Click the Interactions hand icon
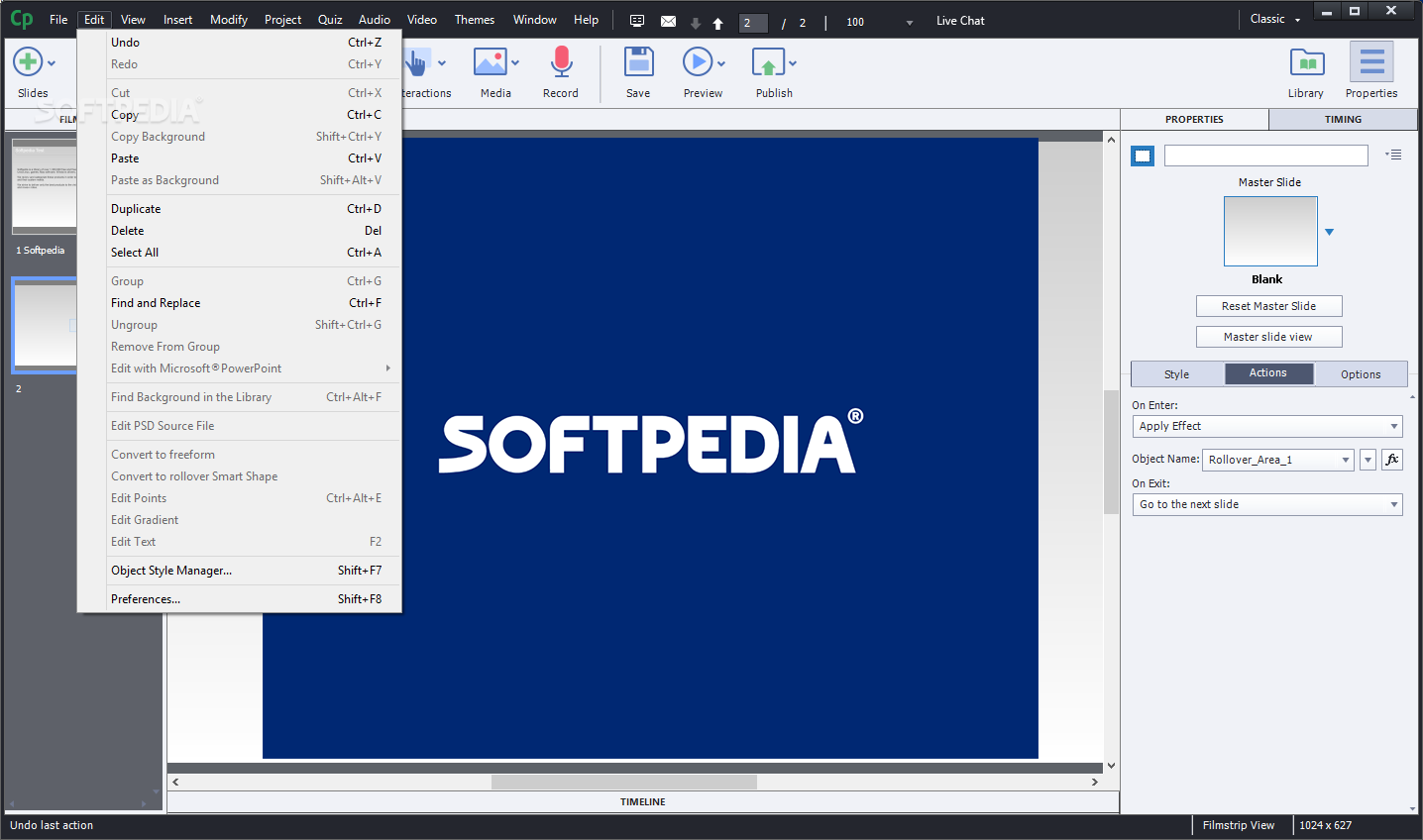This screenshot has height=840, width=1423. pyautogui.click(x=416, y=63)
